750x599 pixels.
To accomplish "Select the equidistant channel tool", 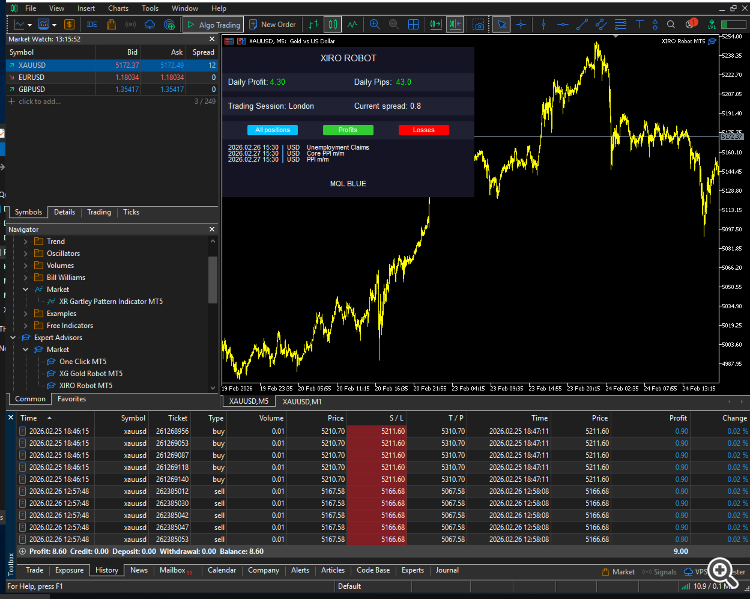I will (x=601, y=24).
